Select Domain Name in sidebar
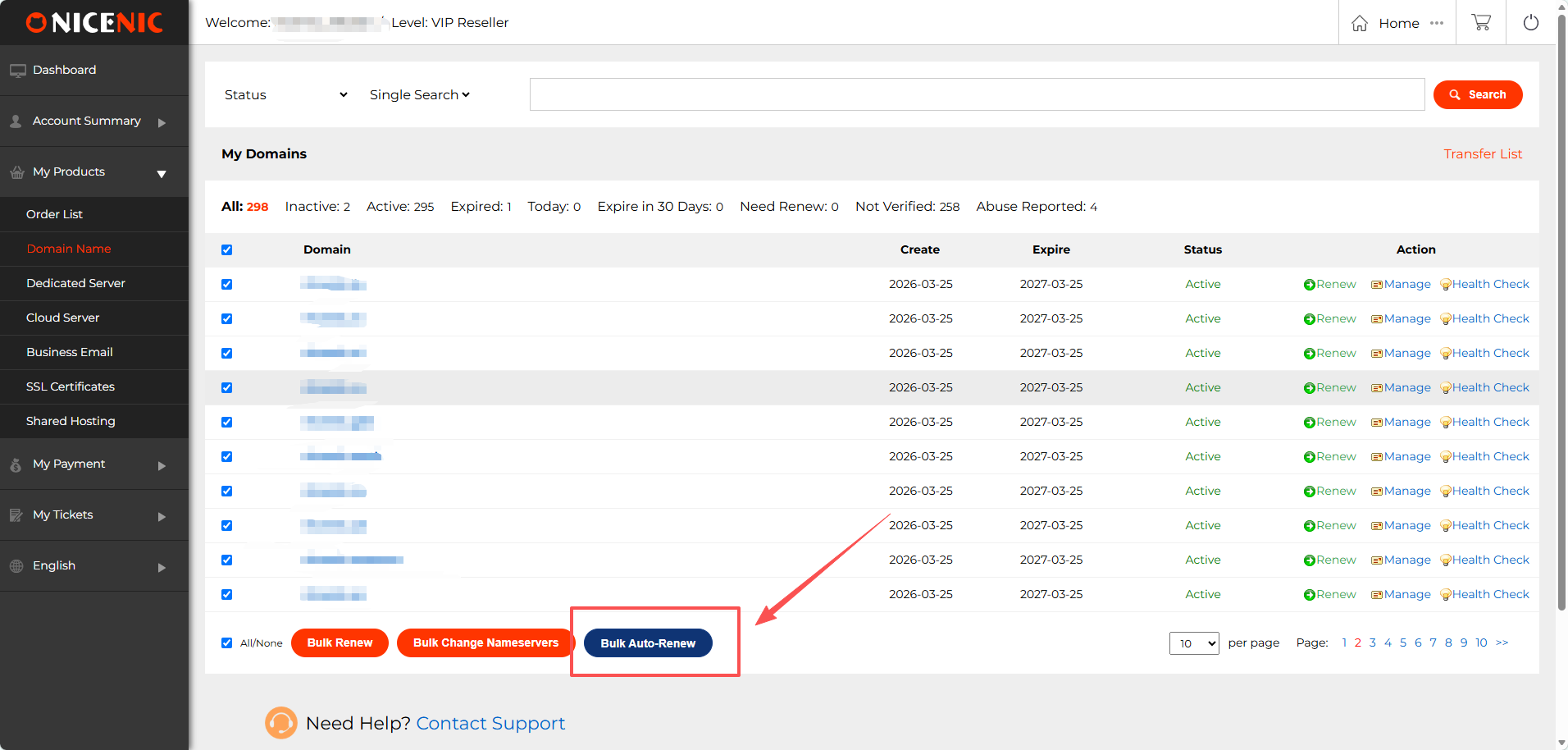 (69, 249)
